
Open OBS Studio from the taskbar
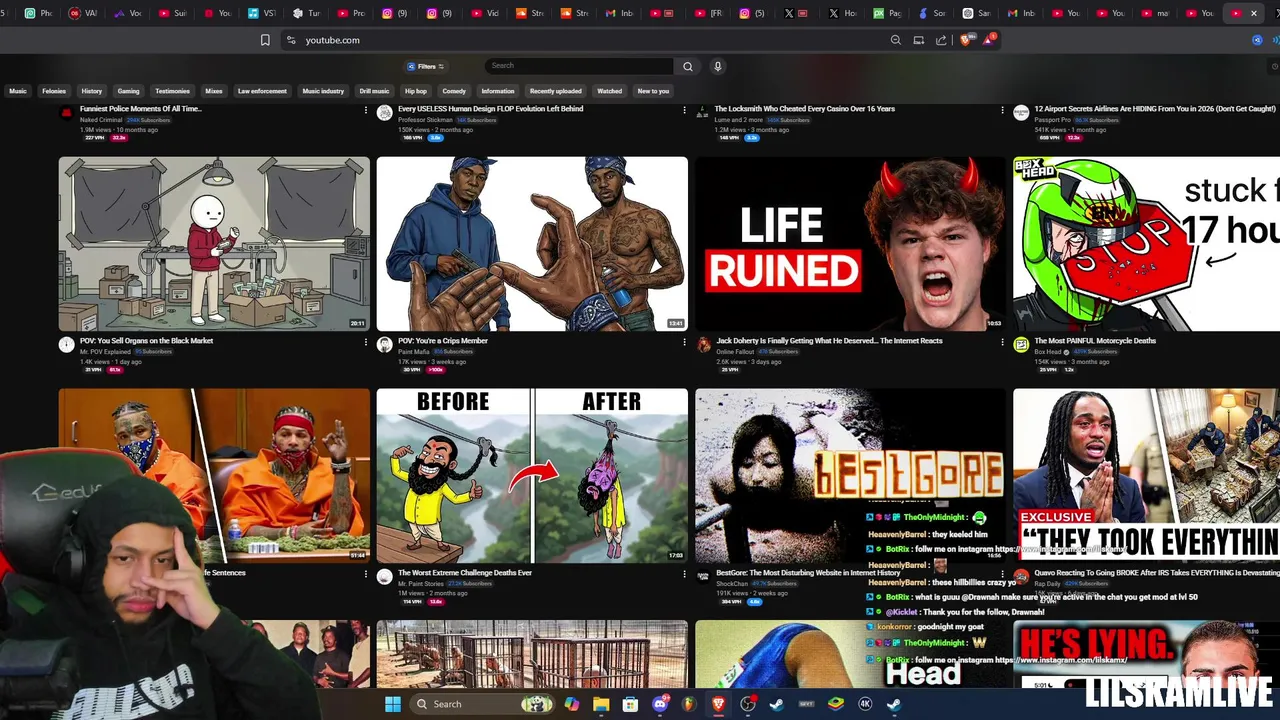click(748, 704)
